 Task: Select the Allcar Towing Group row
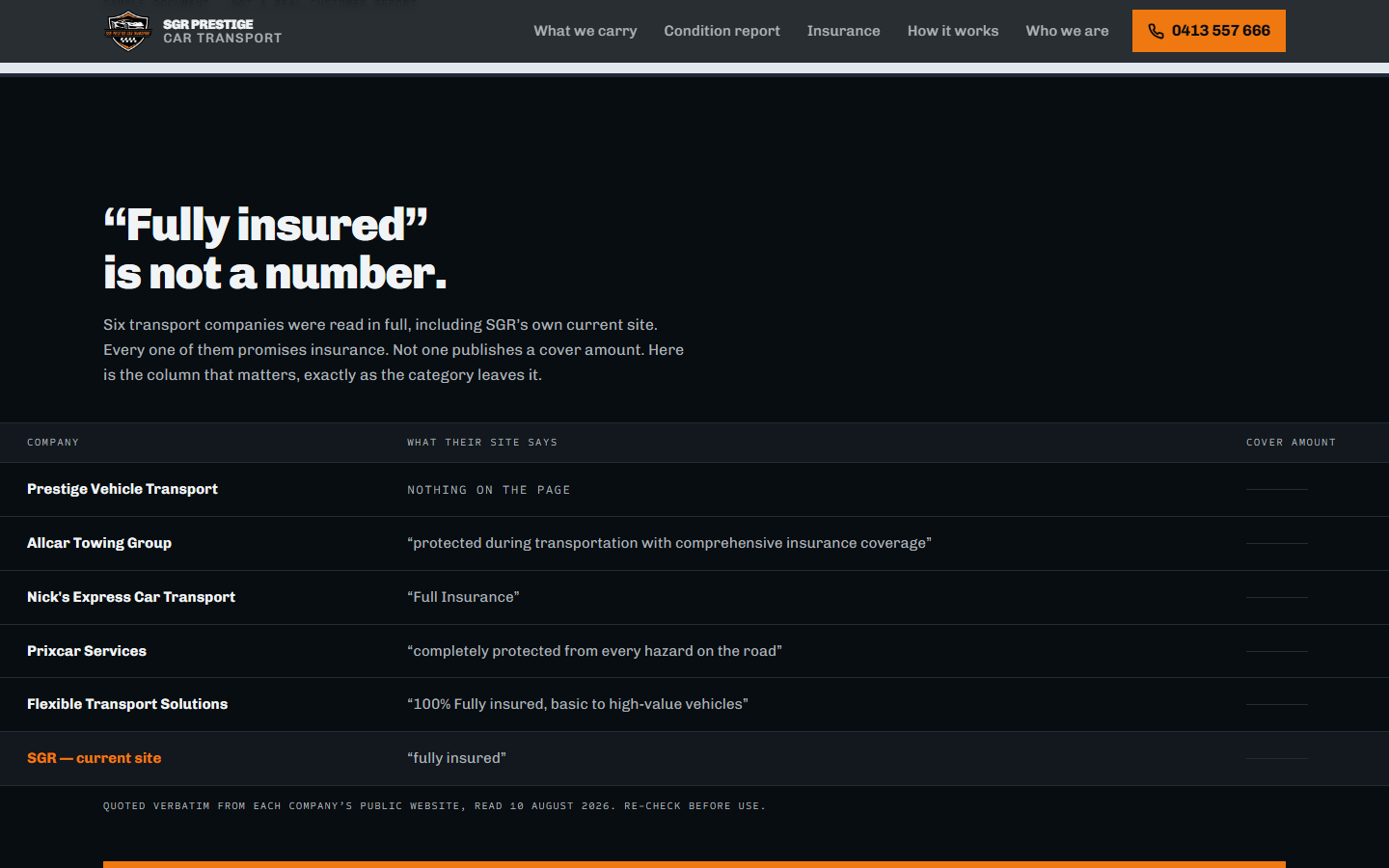coord(694,543)
